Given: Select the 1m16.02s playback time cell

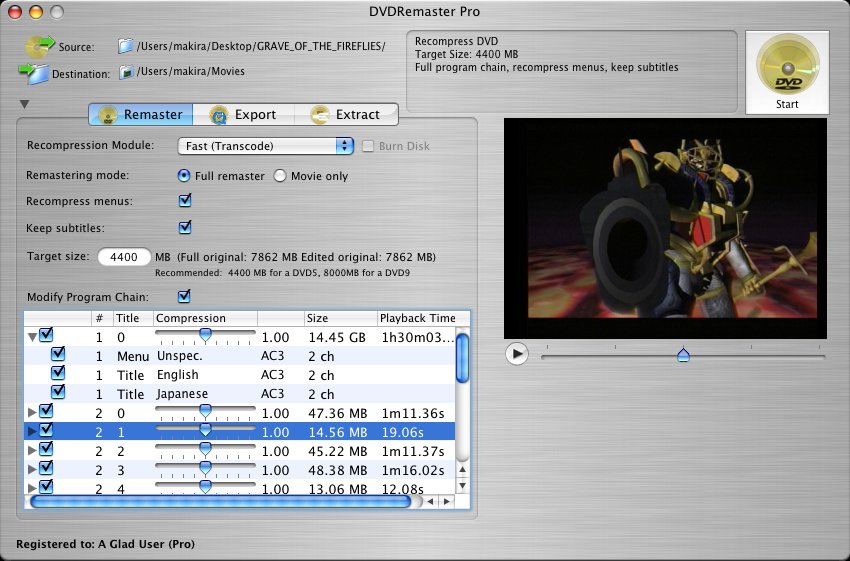Looking at the screenshot, I should [x=413, y=470].
